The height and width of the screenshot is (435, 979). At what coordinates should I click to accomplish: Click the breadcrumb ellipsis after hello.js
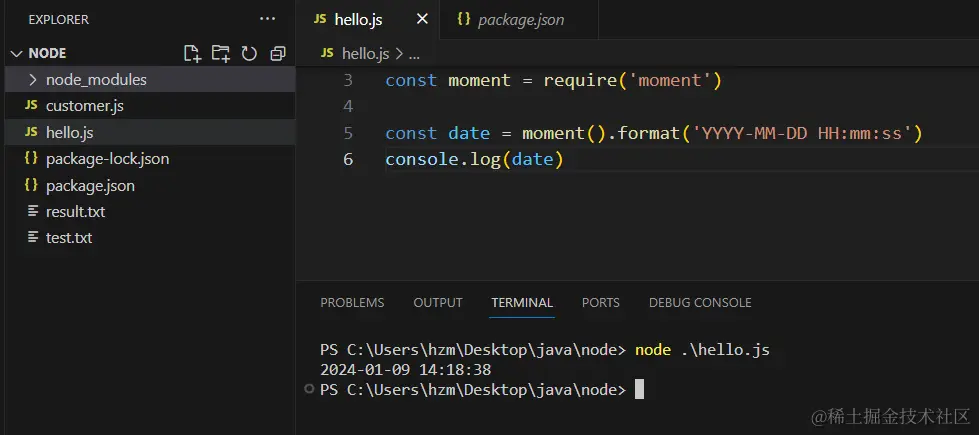415,53
